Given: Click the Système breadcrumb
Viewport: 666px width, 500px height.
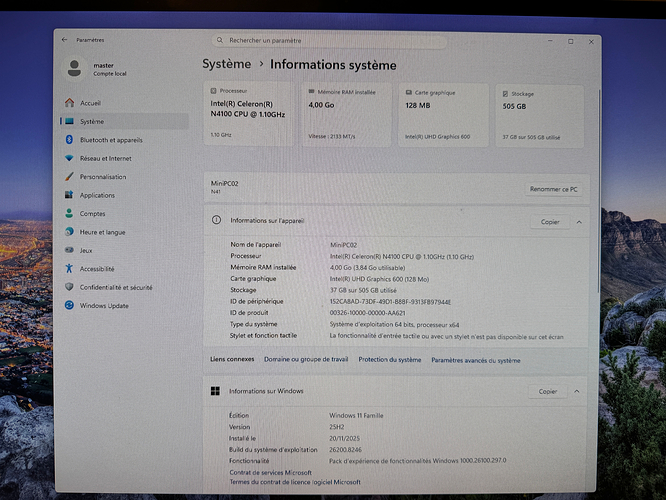Looking at the screenshot, I should (226, 64).
